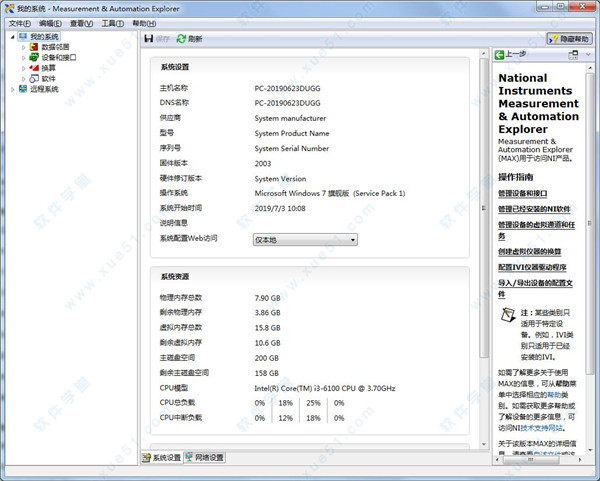Click the remaining disk value 158 GB
Image resolution: width=600 pixels, height=481 pixels.
click(x=267, y=373)
